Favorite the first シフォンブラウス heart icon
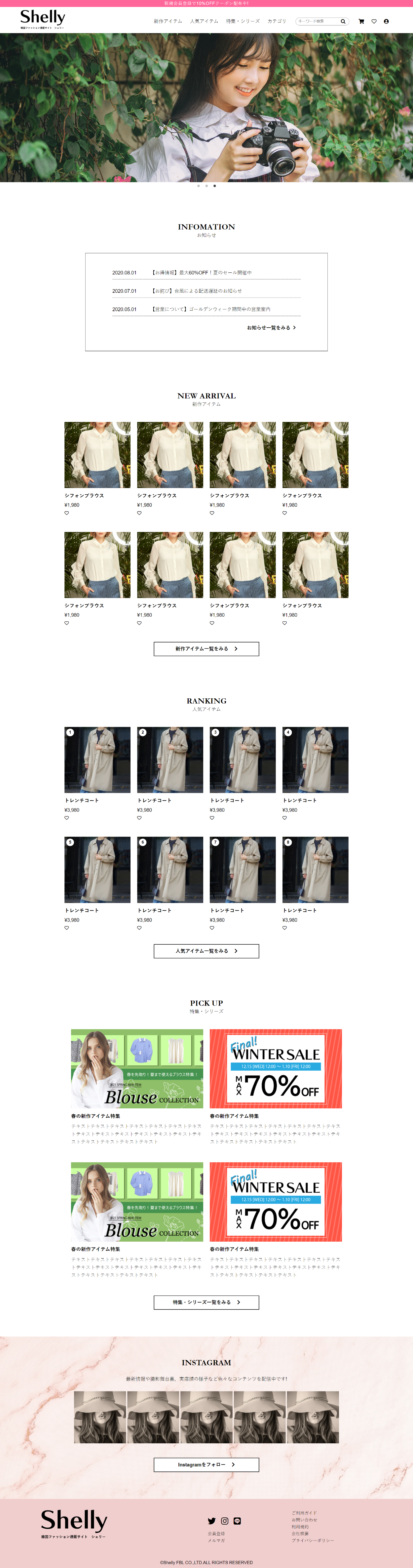413x1568 pixels. click(x=67, y=513)
